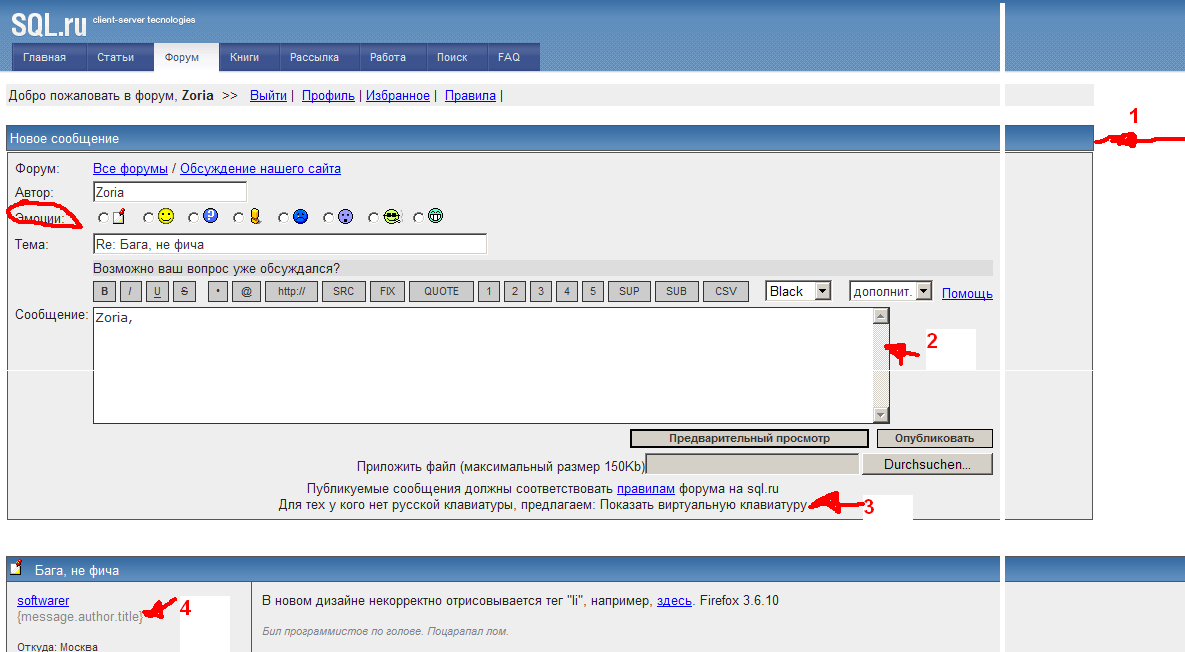Apply underline with the U button
This screenshot has width=1185, height=652.
click(x=157, y=292)
